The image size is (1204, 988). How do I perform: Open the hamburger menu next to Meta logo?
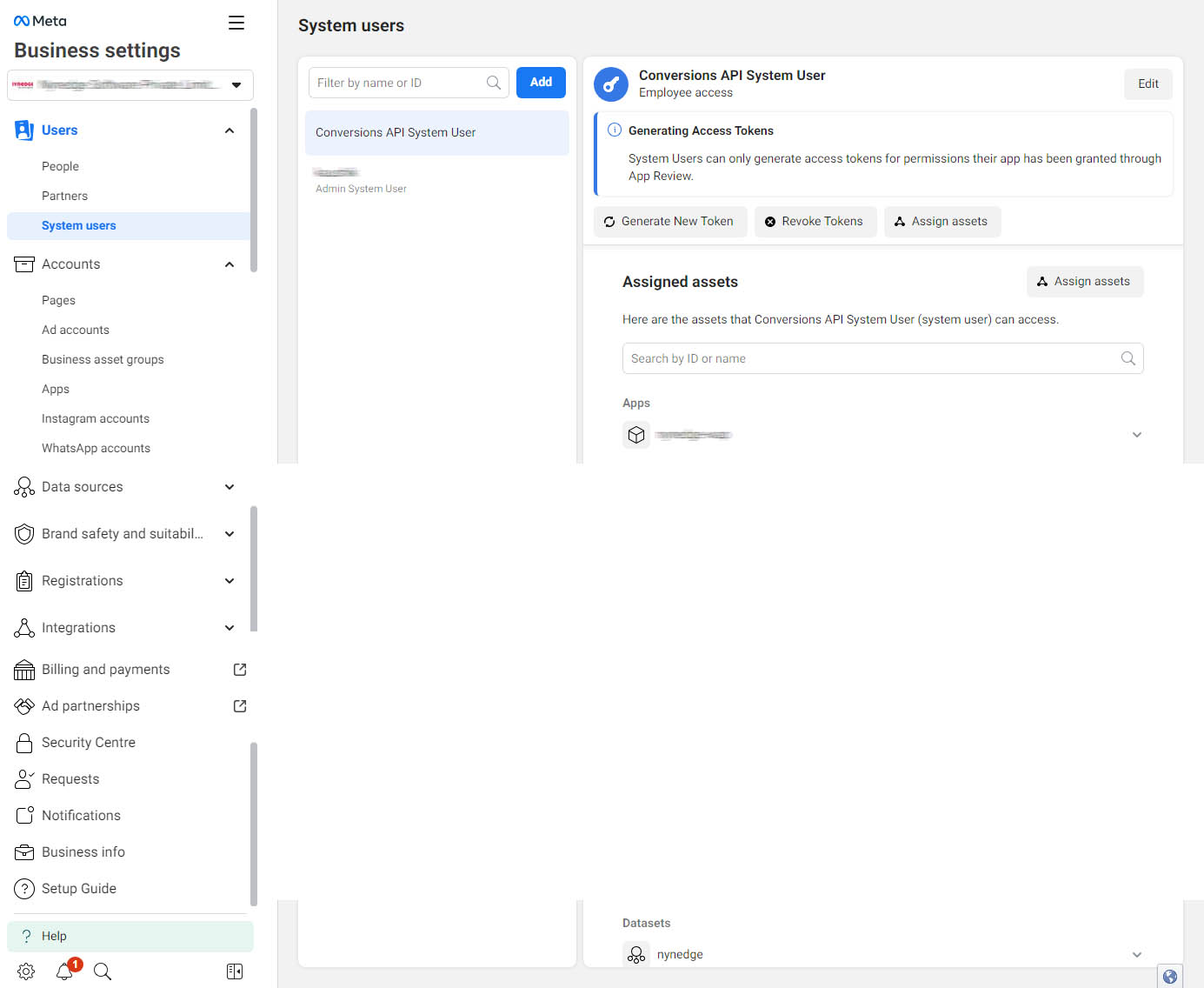point(236,23)
